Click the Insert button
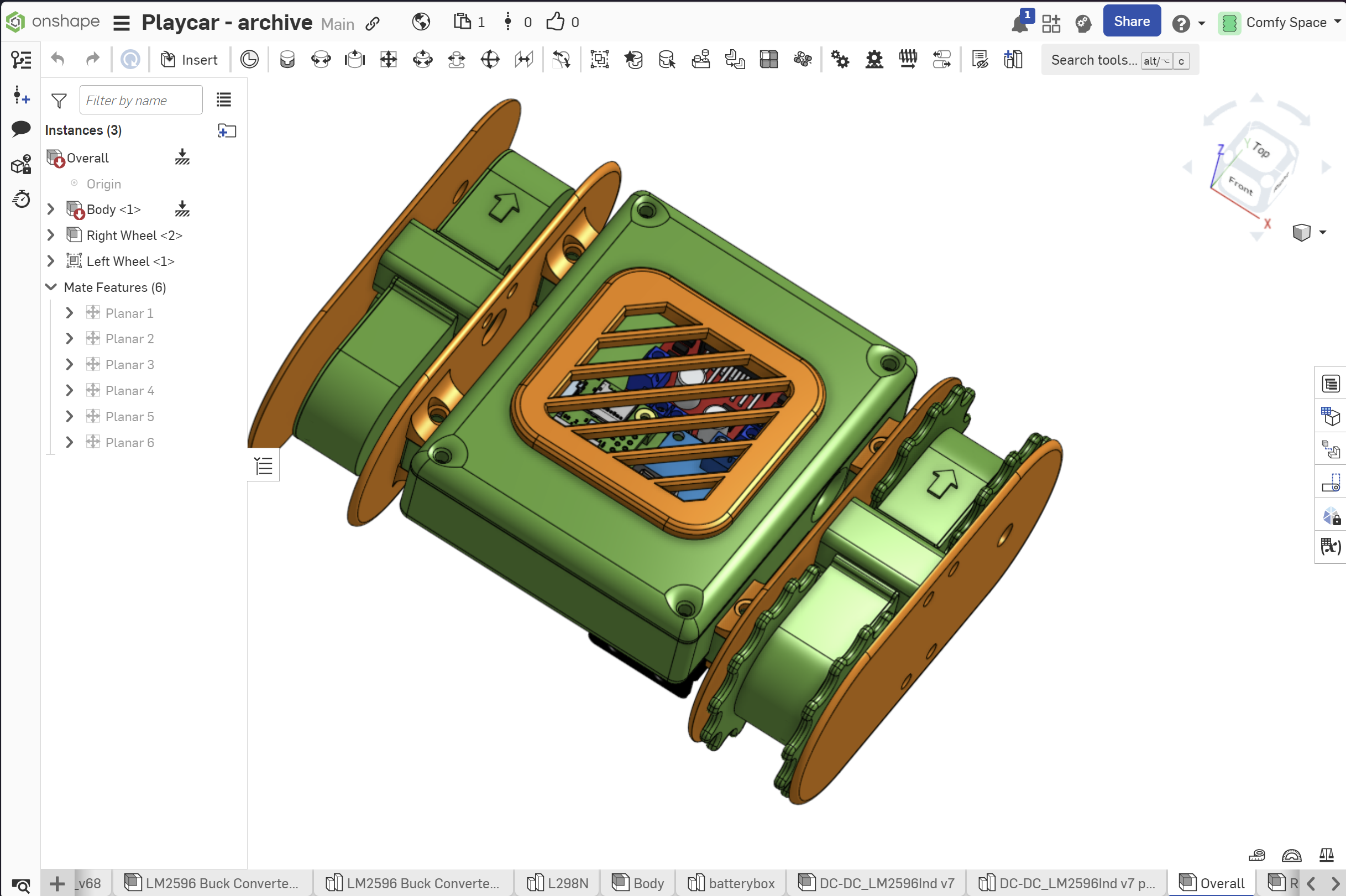The image size is (1346, 896). click(189, 60)
